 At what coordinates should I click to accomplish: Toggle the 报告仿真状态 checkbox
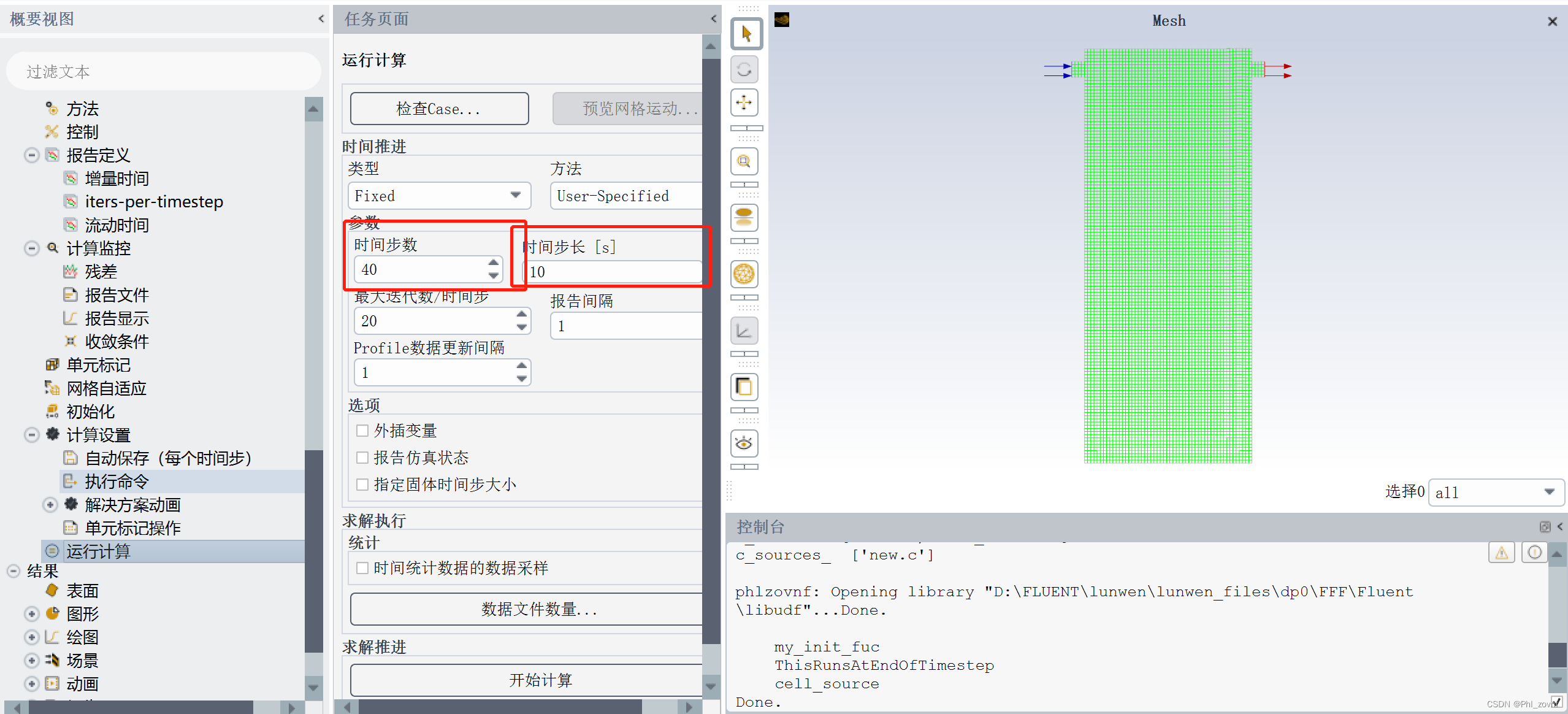[x=362, y=458]
